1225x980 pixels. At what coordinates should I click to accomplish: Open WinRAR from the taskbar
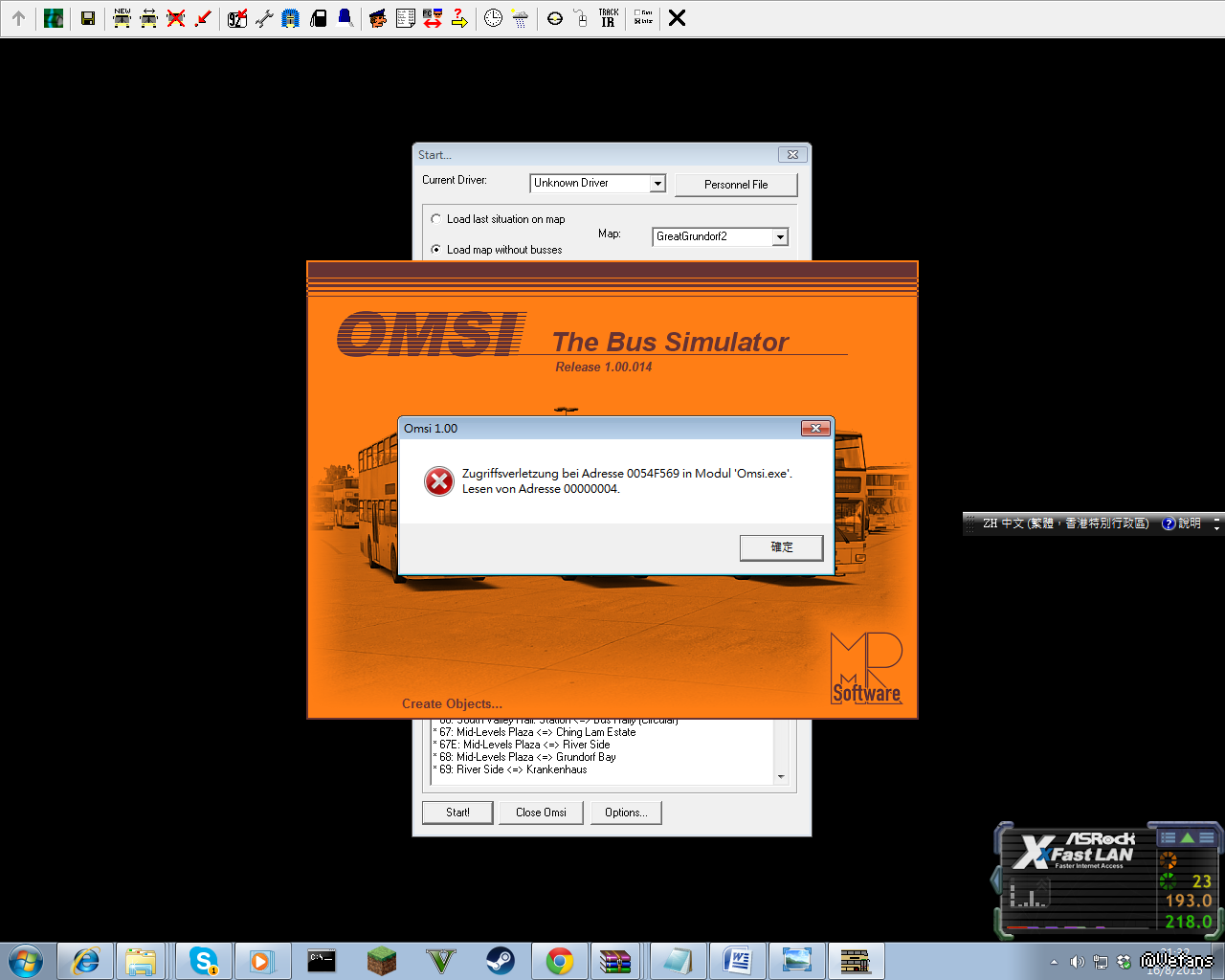click(615, 960)
